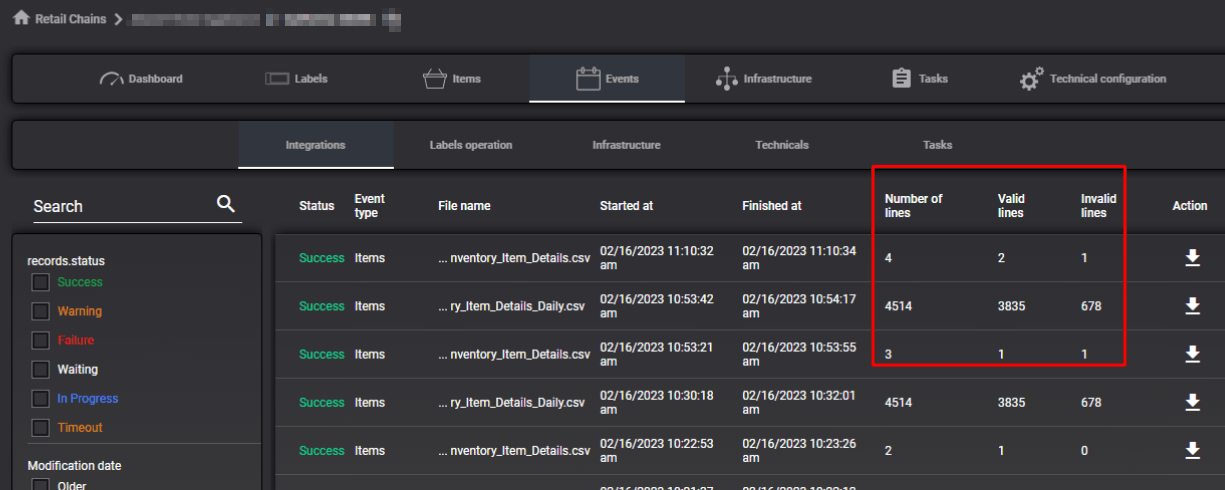Tick the Timeout status checkbox
1225x490 pixels.
(40, 428)
